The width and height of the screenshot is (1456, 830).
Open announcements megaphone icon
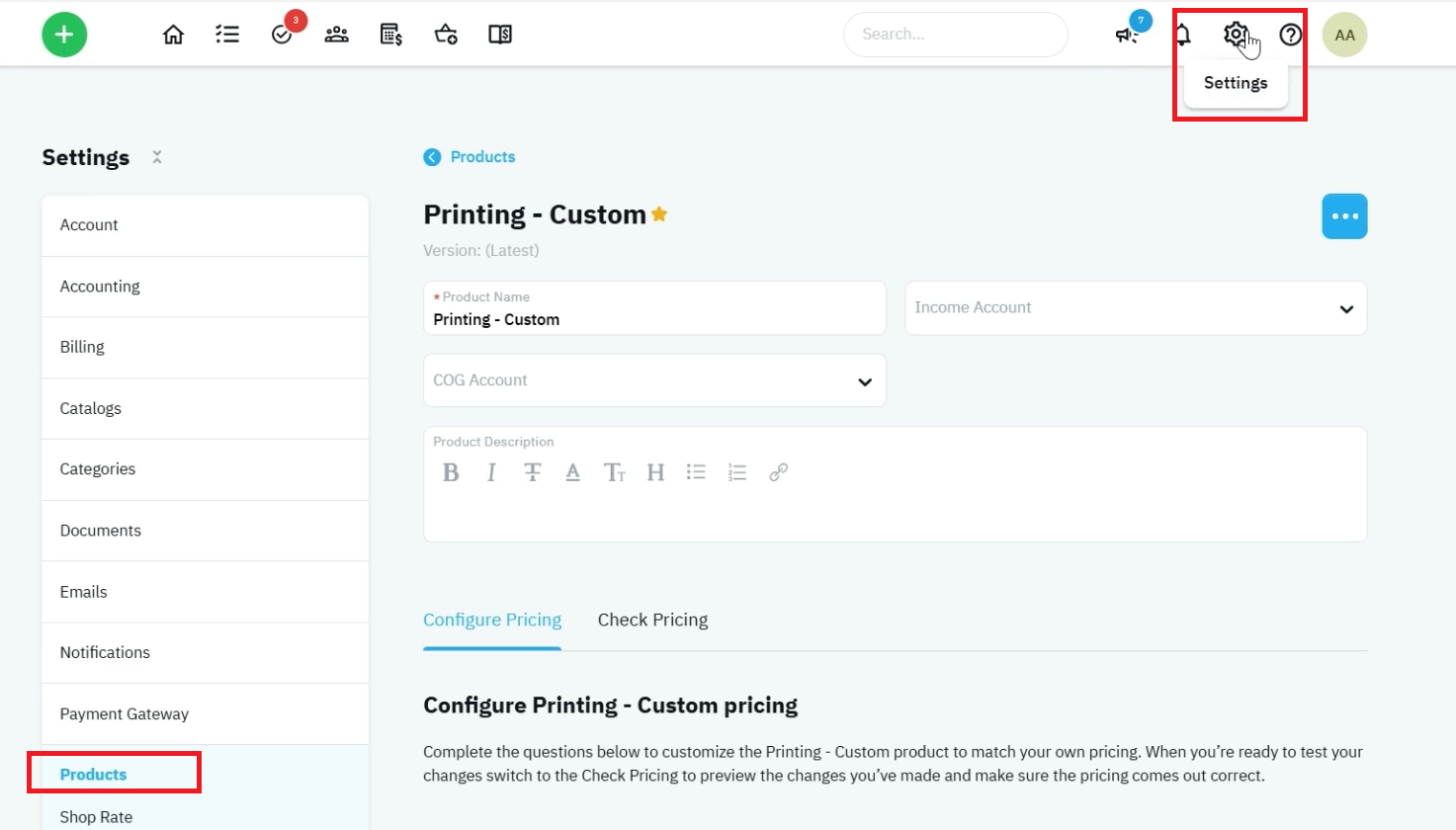pyautogui.click(x=1127, y=35)
